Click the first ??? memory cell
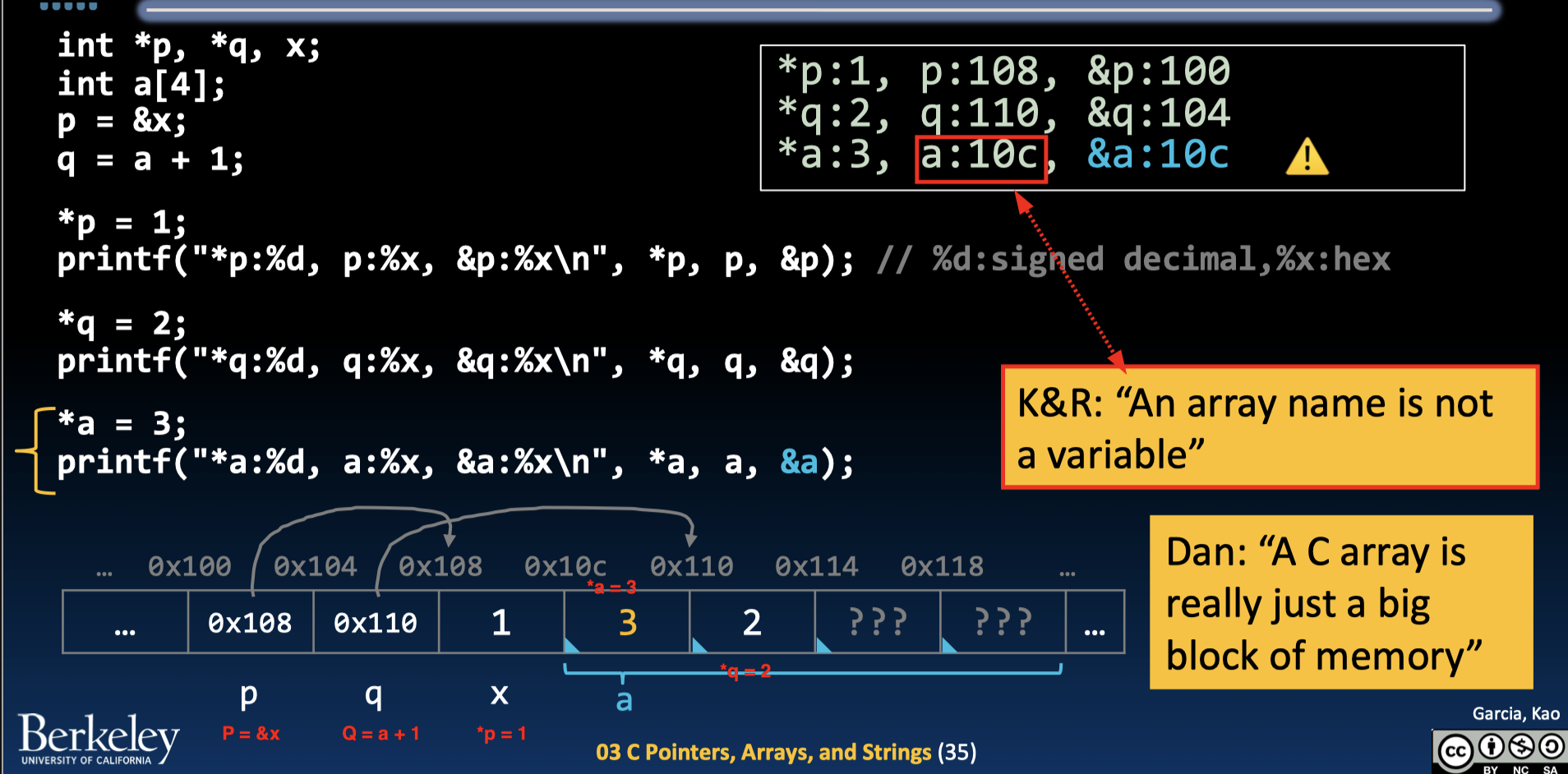 (x=877, y=623)
